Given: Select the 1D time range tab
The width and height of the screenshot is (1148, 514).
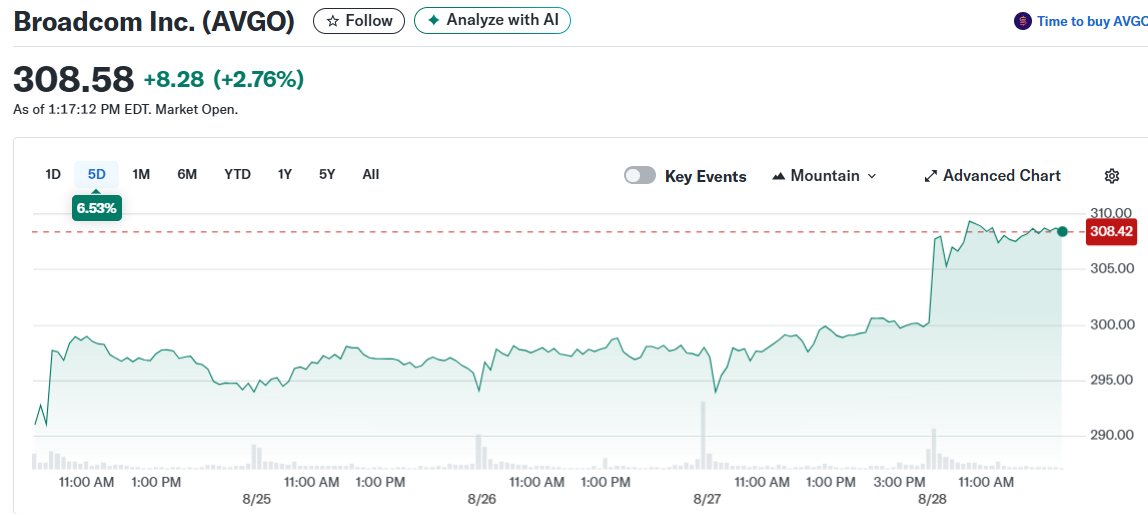Looking at the screenshot, I should coord(53,174).
